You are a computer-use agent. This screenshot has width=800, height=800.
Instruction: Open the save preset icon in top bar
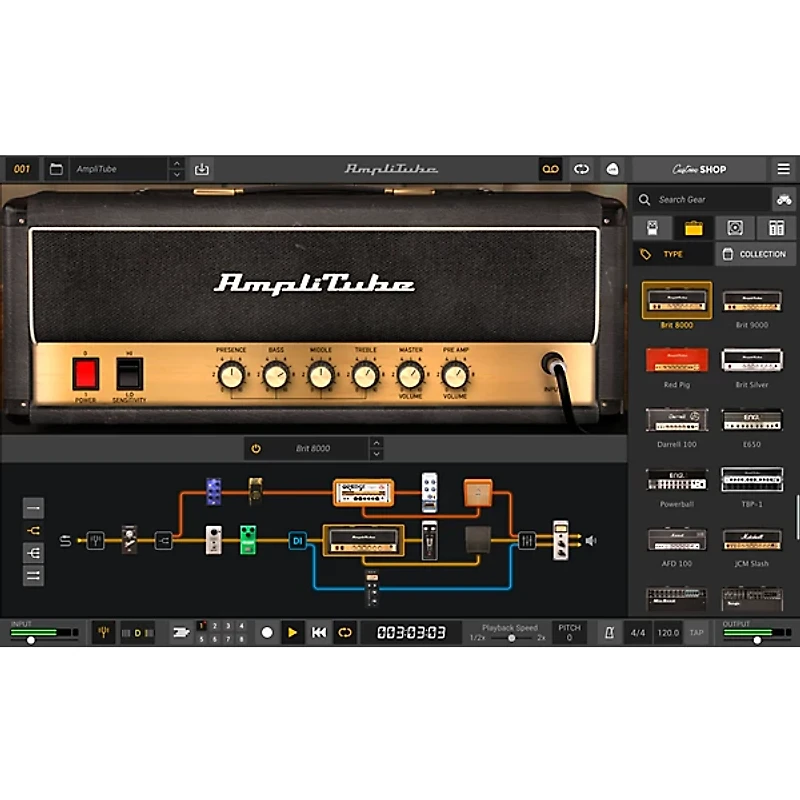coord(202,169)
